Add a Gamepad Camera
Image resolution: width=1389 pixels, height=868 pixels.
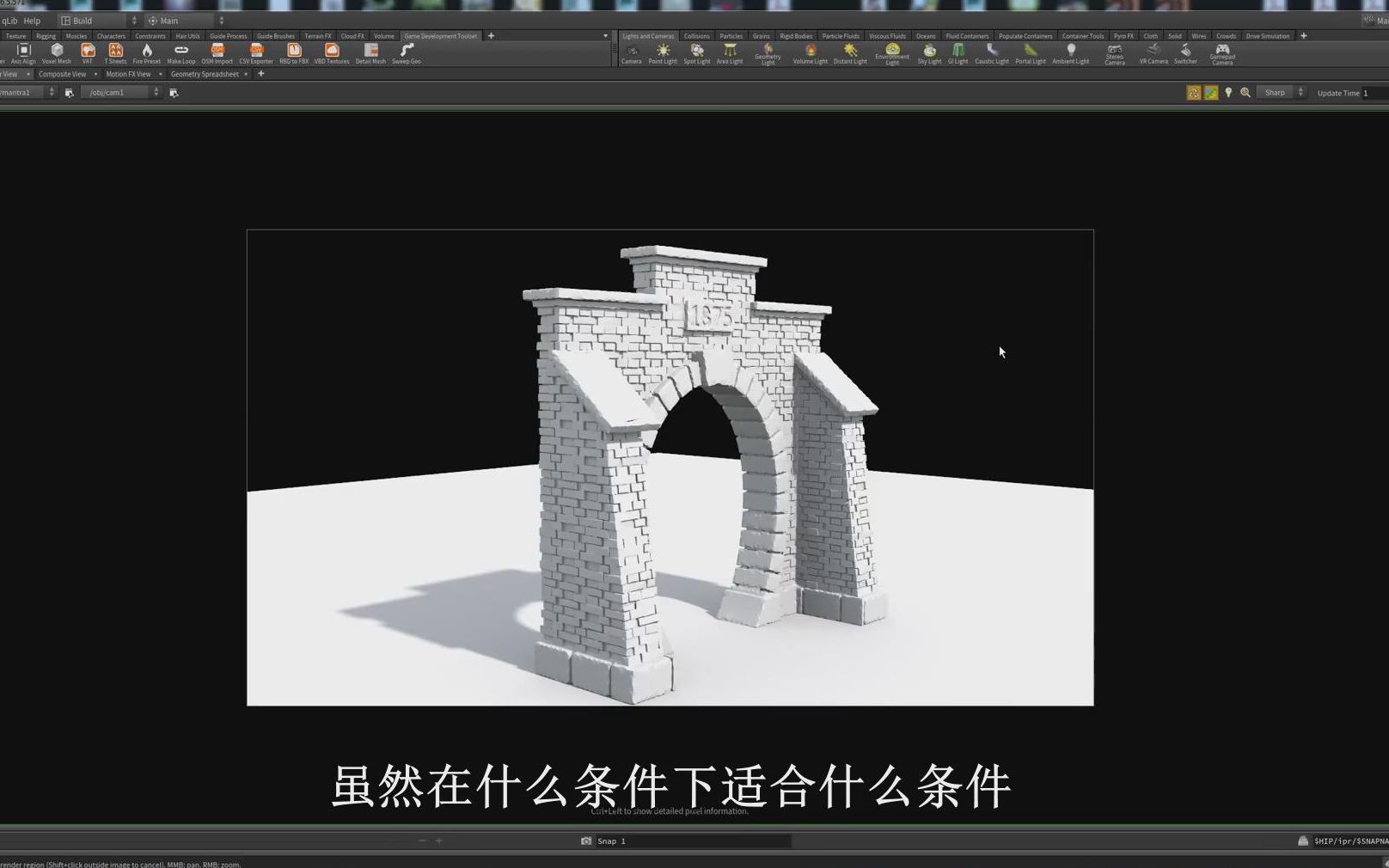(1222, 54)
